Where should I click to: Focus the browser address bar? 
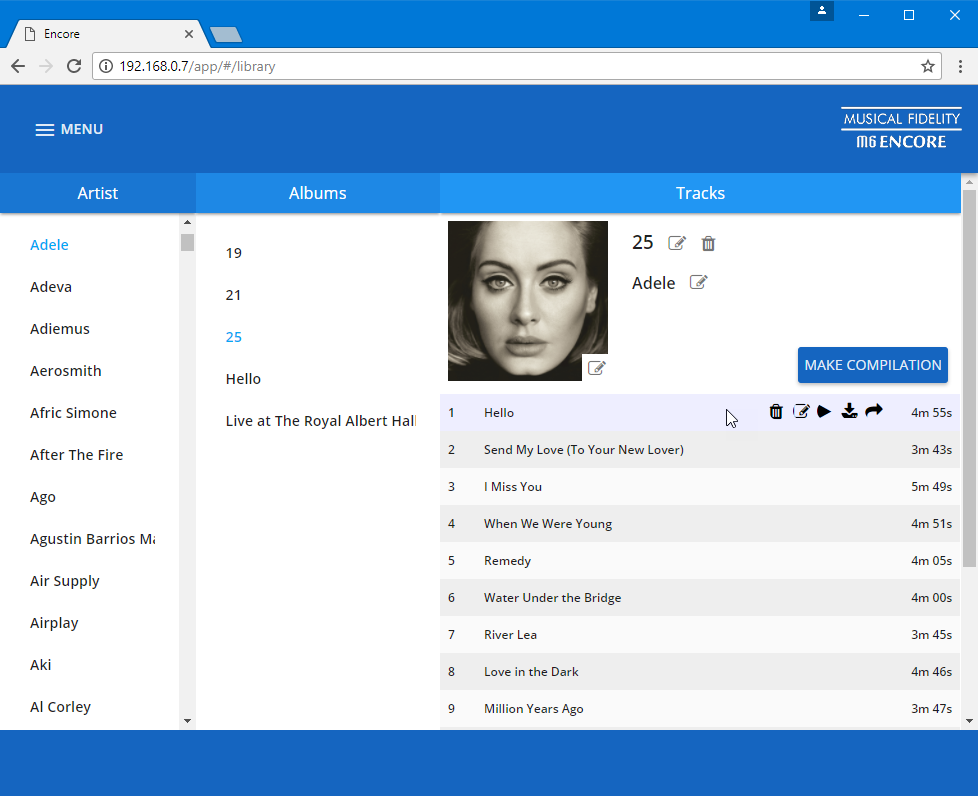[x=500, y=67]
